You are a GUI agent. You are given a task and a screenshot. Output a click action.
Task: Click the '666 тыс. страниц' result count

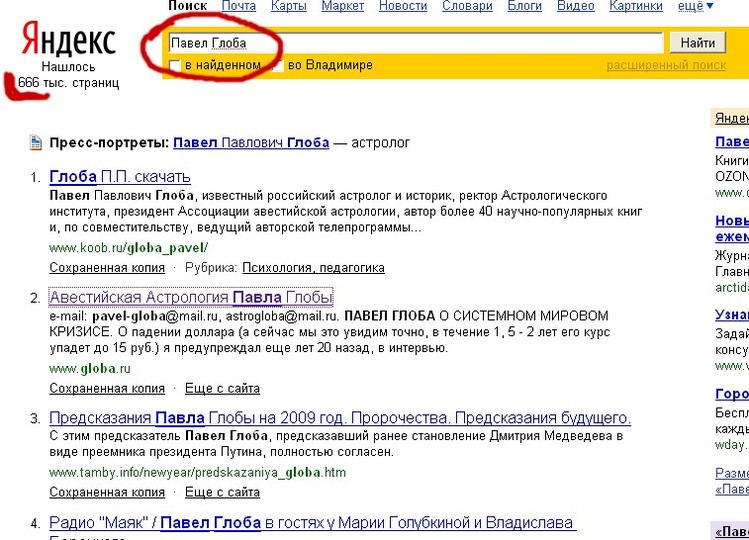[68, 83]
